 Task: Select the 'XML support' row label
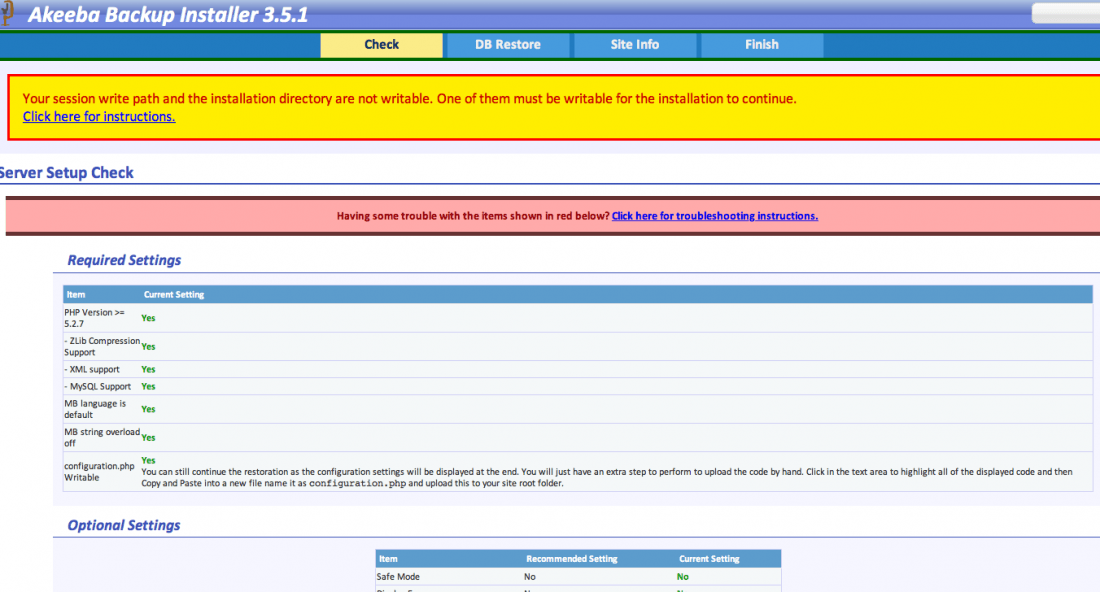click(92, 369)
